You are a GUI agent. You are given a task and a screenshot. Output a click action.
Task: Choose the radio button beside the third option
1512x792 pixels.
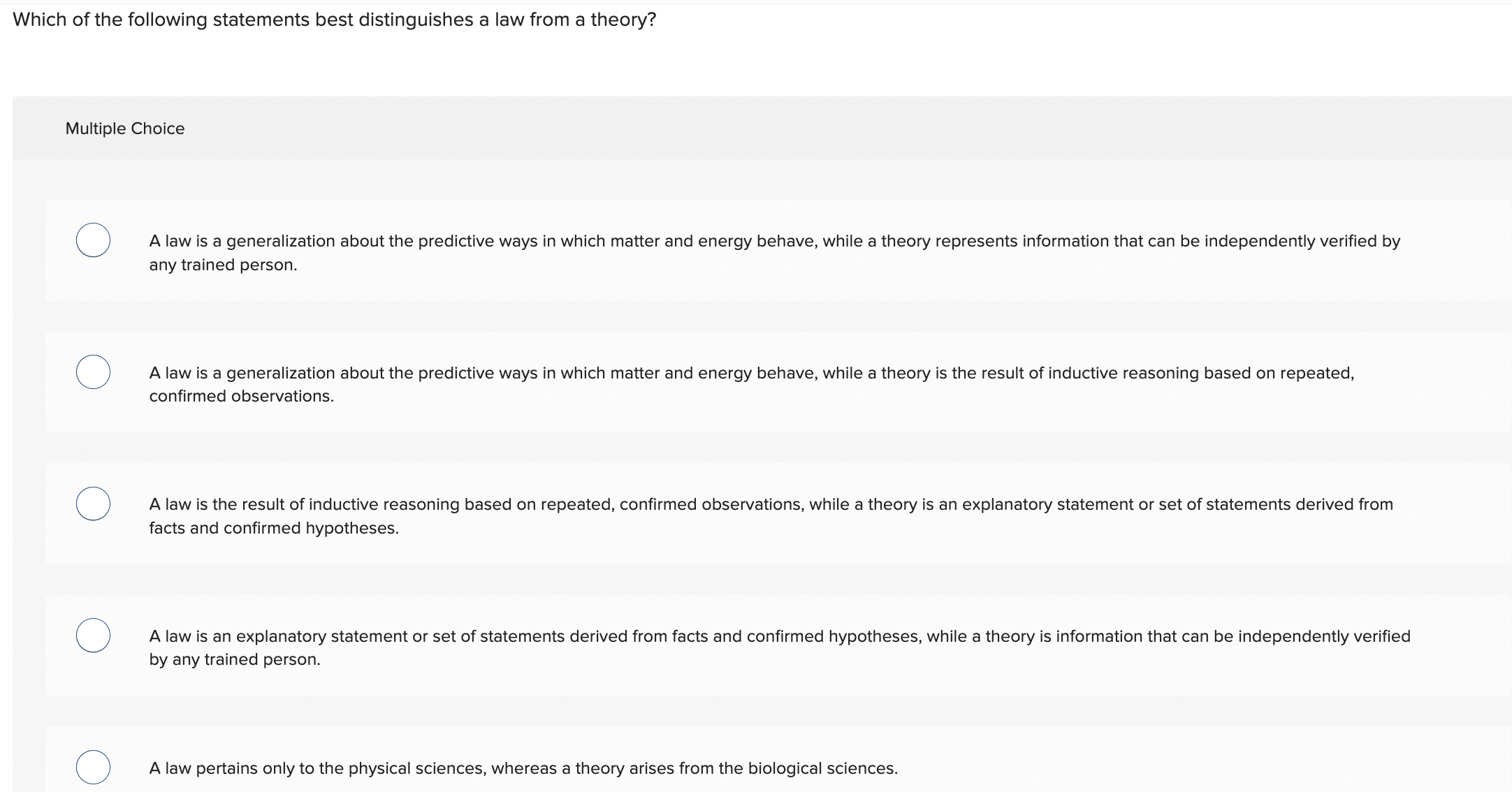pos(94,504)
